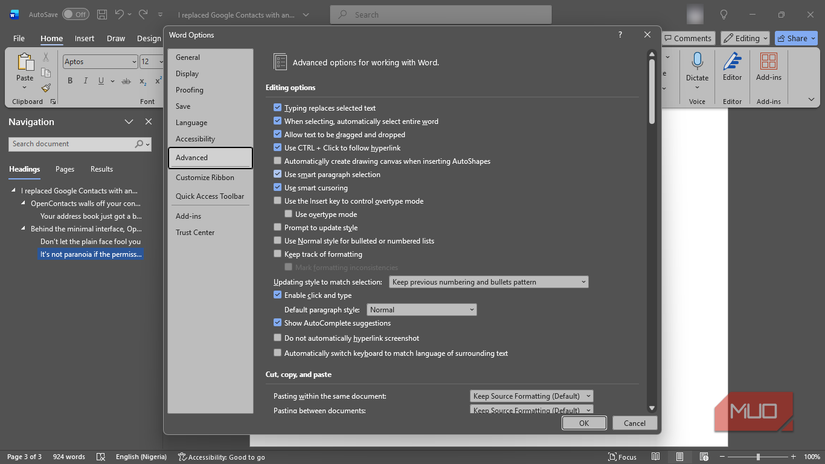Screen dimensions: 825x464
Task: Switch to Pages tab in Navigation
Action: coord(65,169)
